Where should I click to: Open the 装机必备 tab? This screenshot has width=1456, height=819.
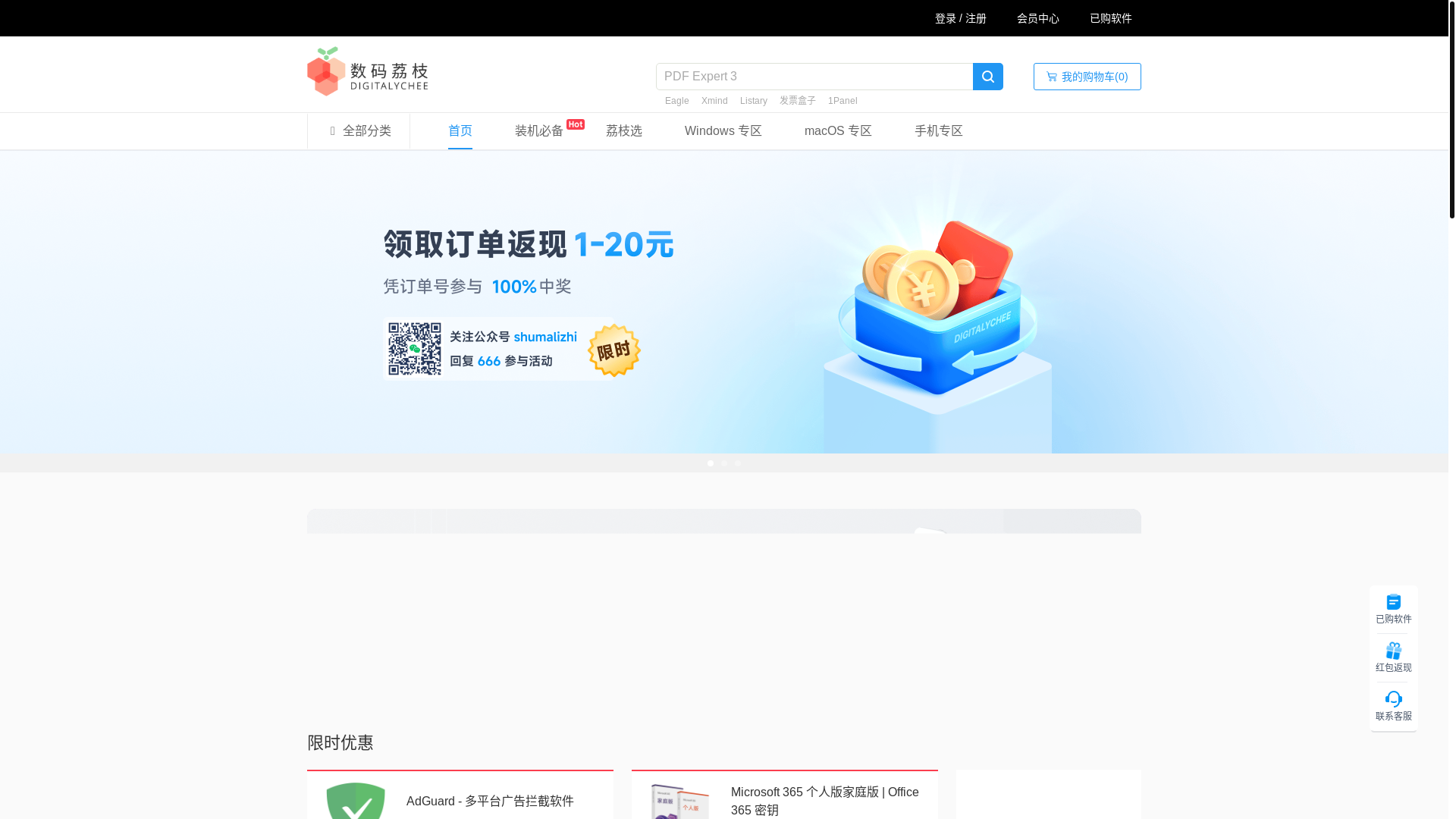(x=539, y=131)
